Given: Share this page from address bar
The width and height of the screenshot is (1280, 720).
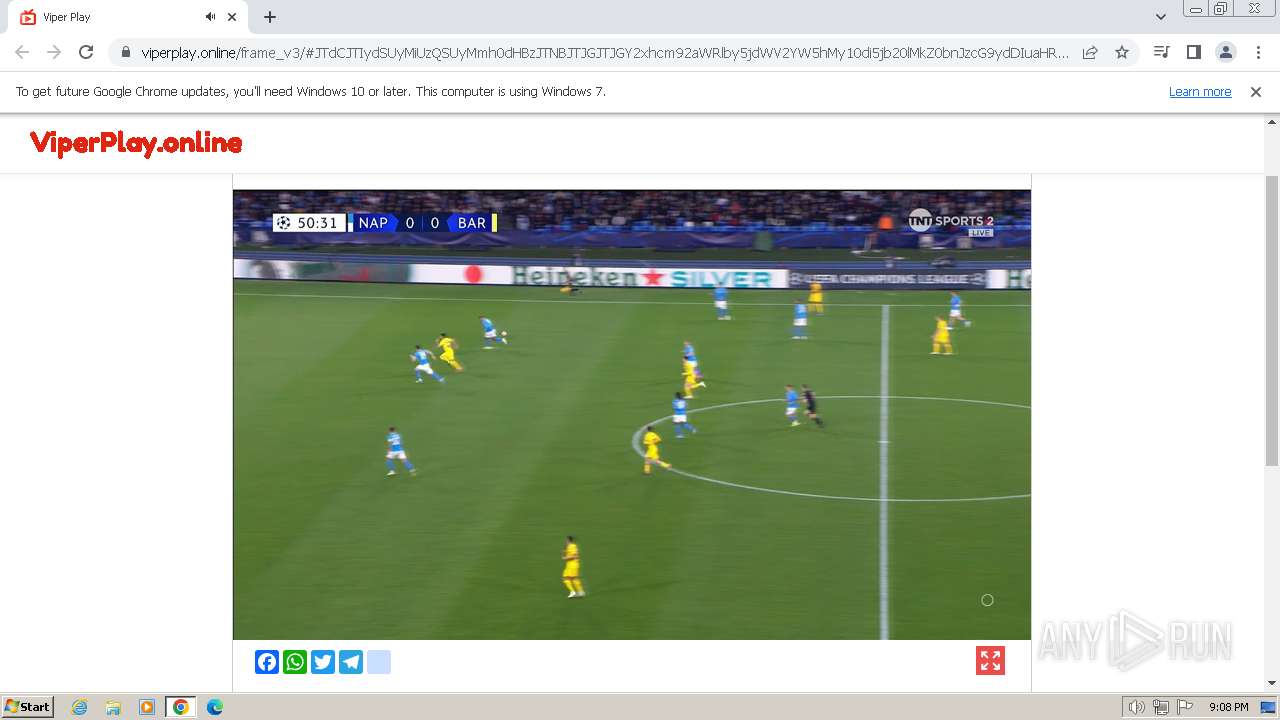Looking at the screenshot, I should [x=1090, y=52].
